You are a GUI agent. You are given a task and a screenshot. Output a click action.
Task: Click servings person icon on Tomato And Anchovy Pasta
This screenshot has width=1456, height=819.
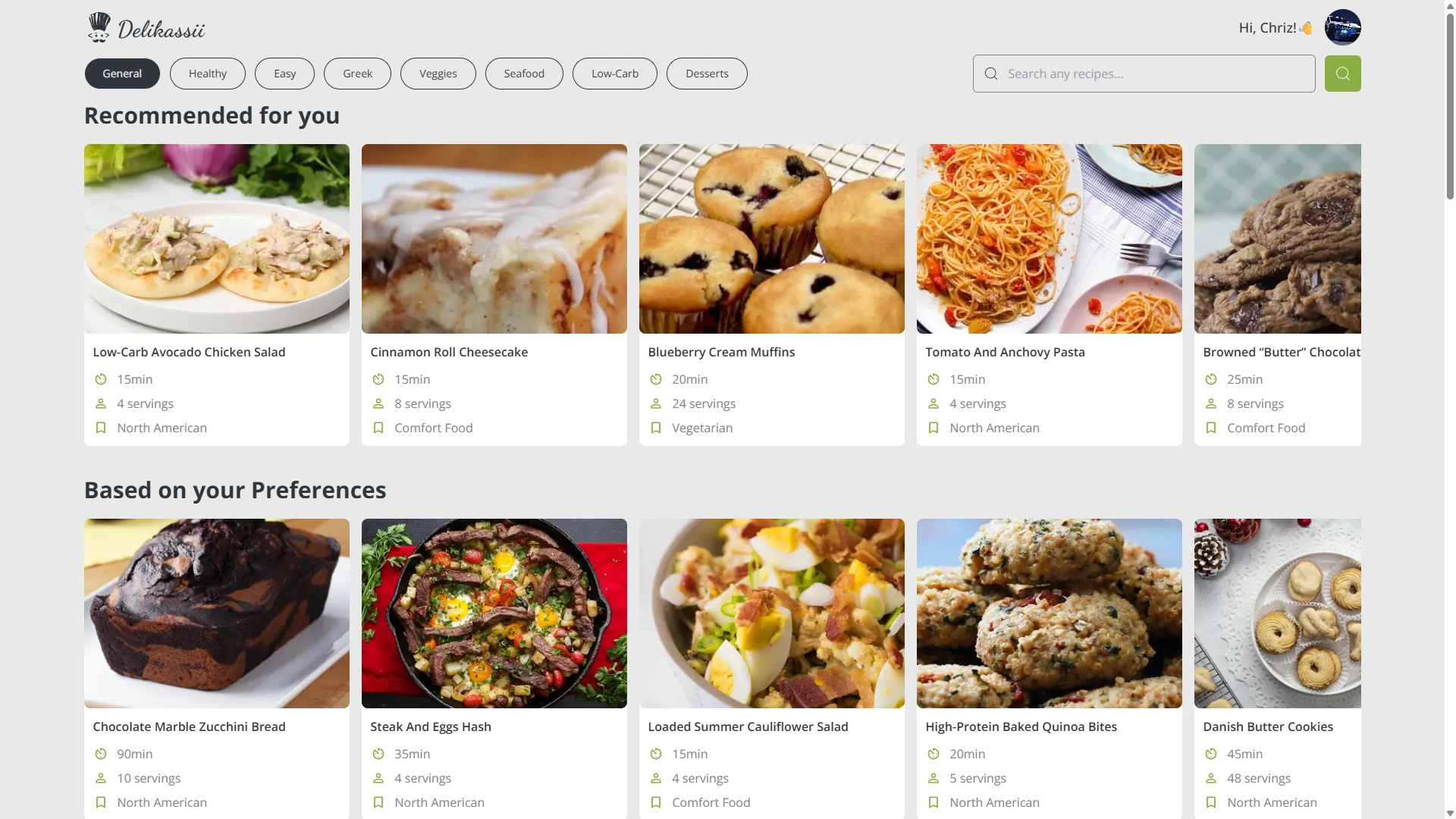point(934,403)
